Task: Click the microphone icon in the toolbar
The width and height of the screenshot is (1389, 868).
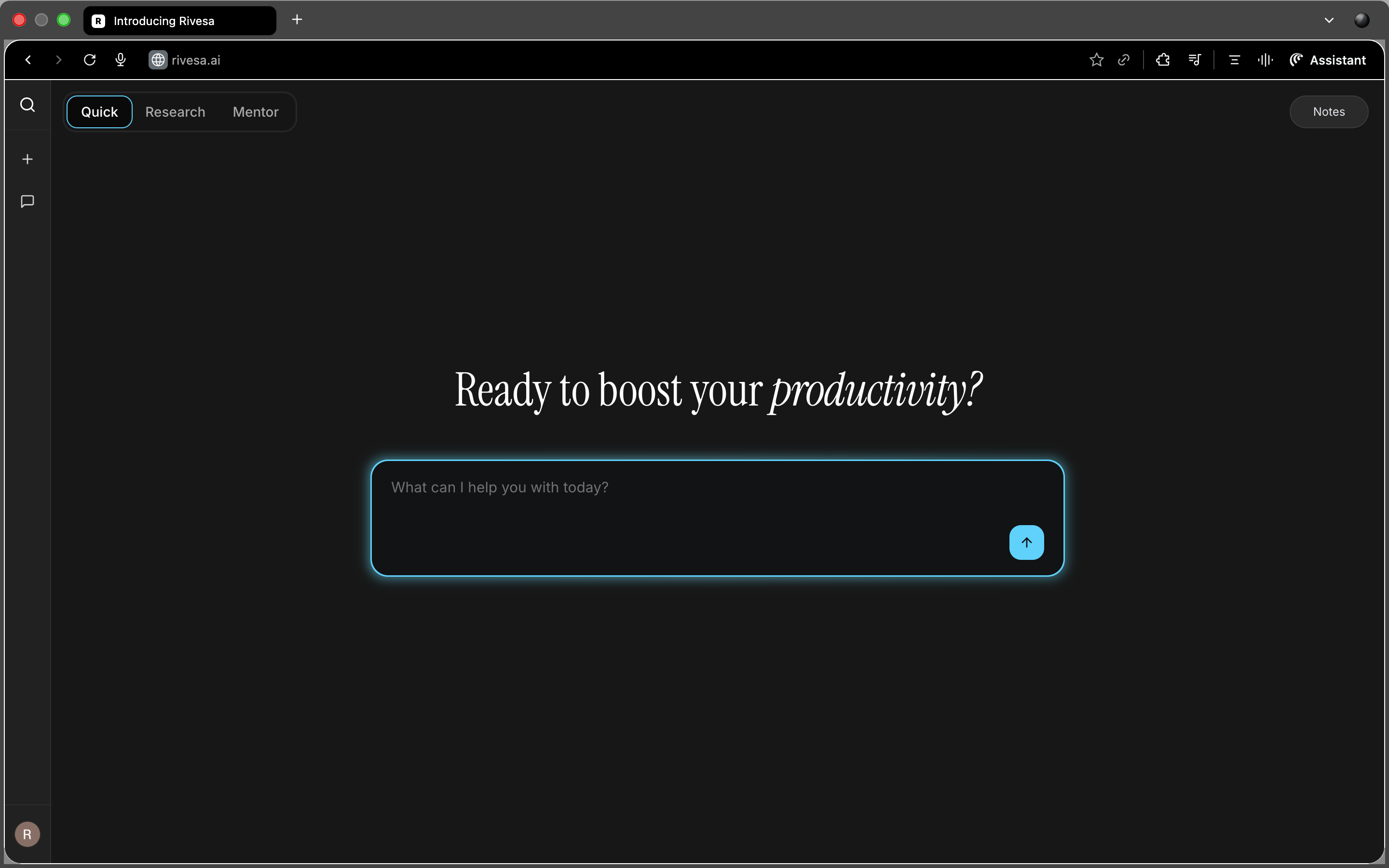Action: pos(121,60)
